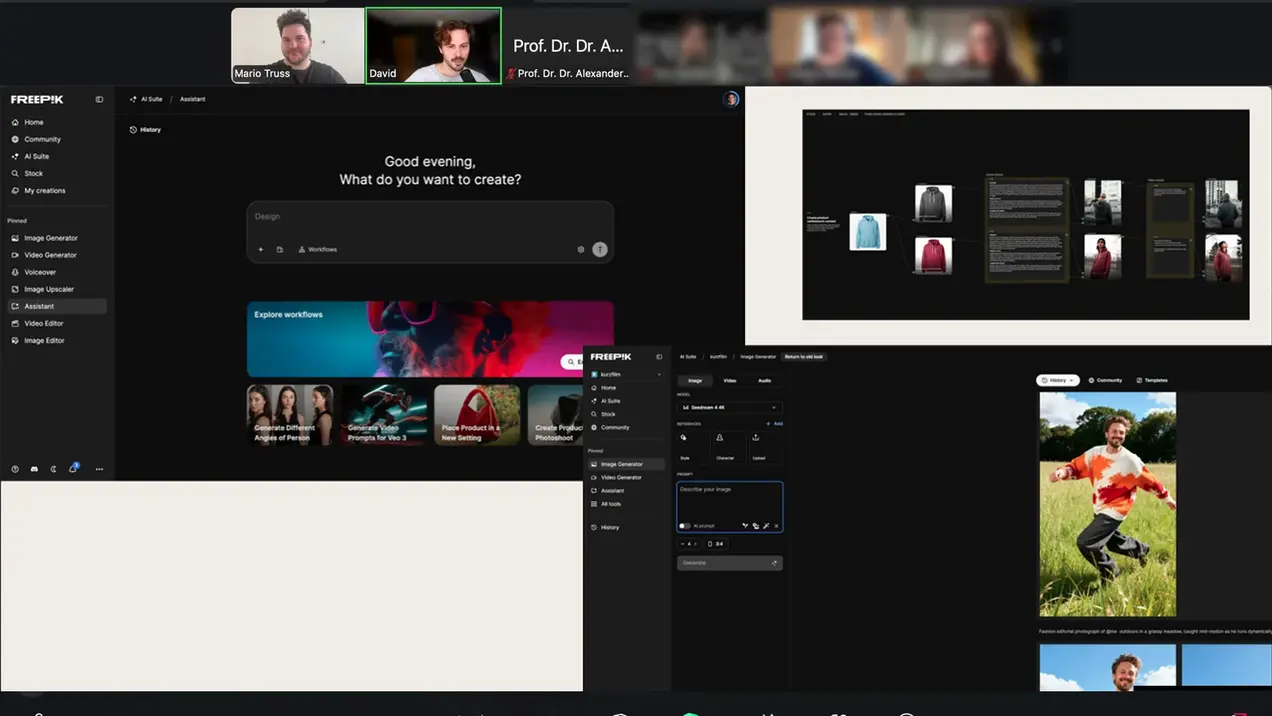The height and width of the screenshot is (716, 1272).
Task: Click the Style reference icon
Action: point(684,439)
